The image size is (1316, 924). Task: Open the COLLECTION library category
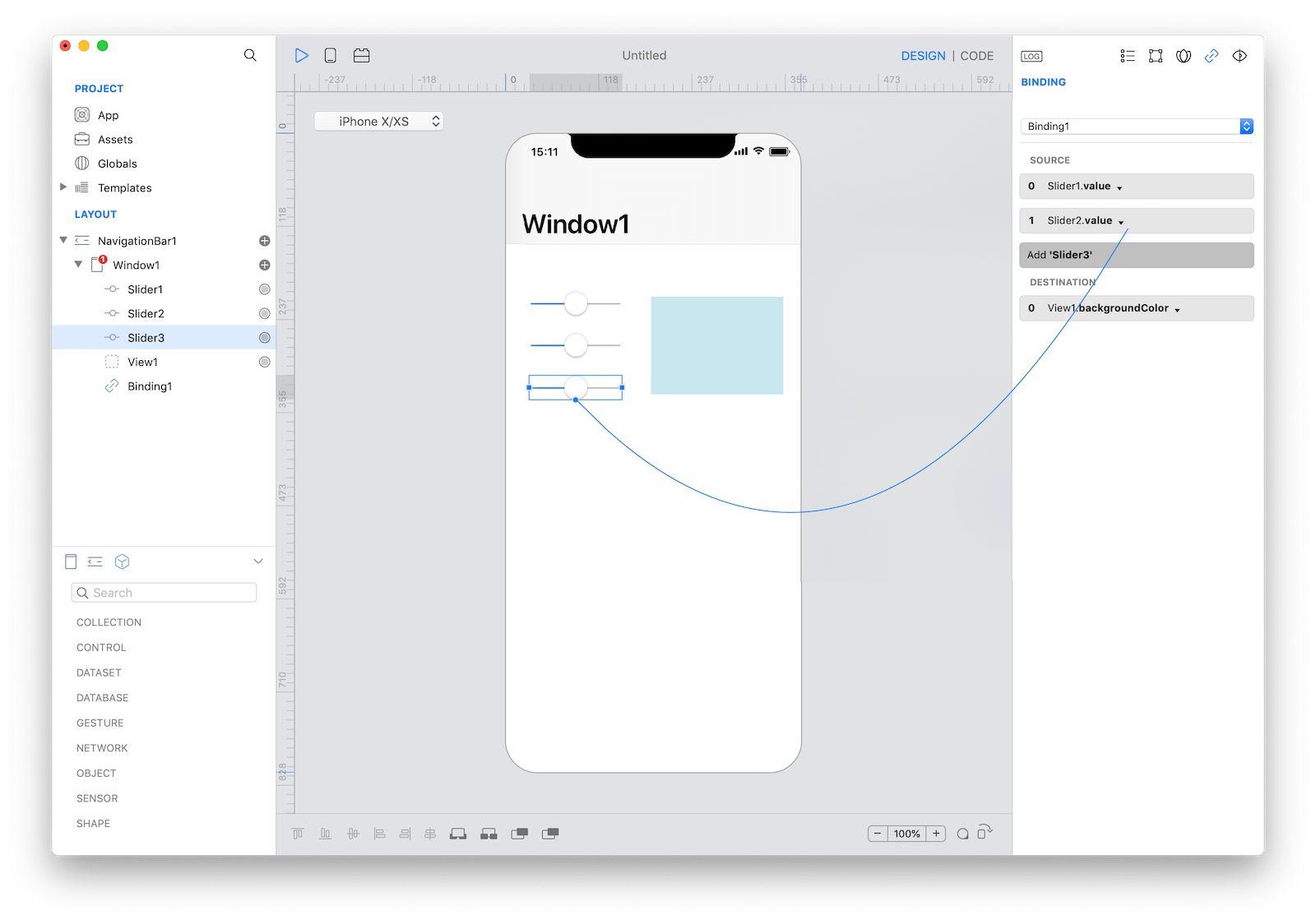109,622
